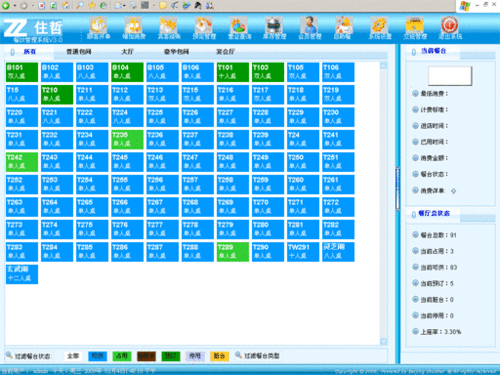
Task: Open the browser History icon
Action: [x=104, y=6]
